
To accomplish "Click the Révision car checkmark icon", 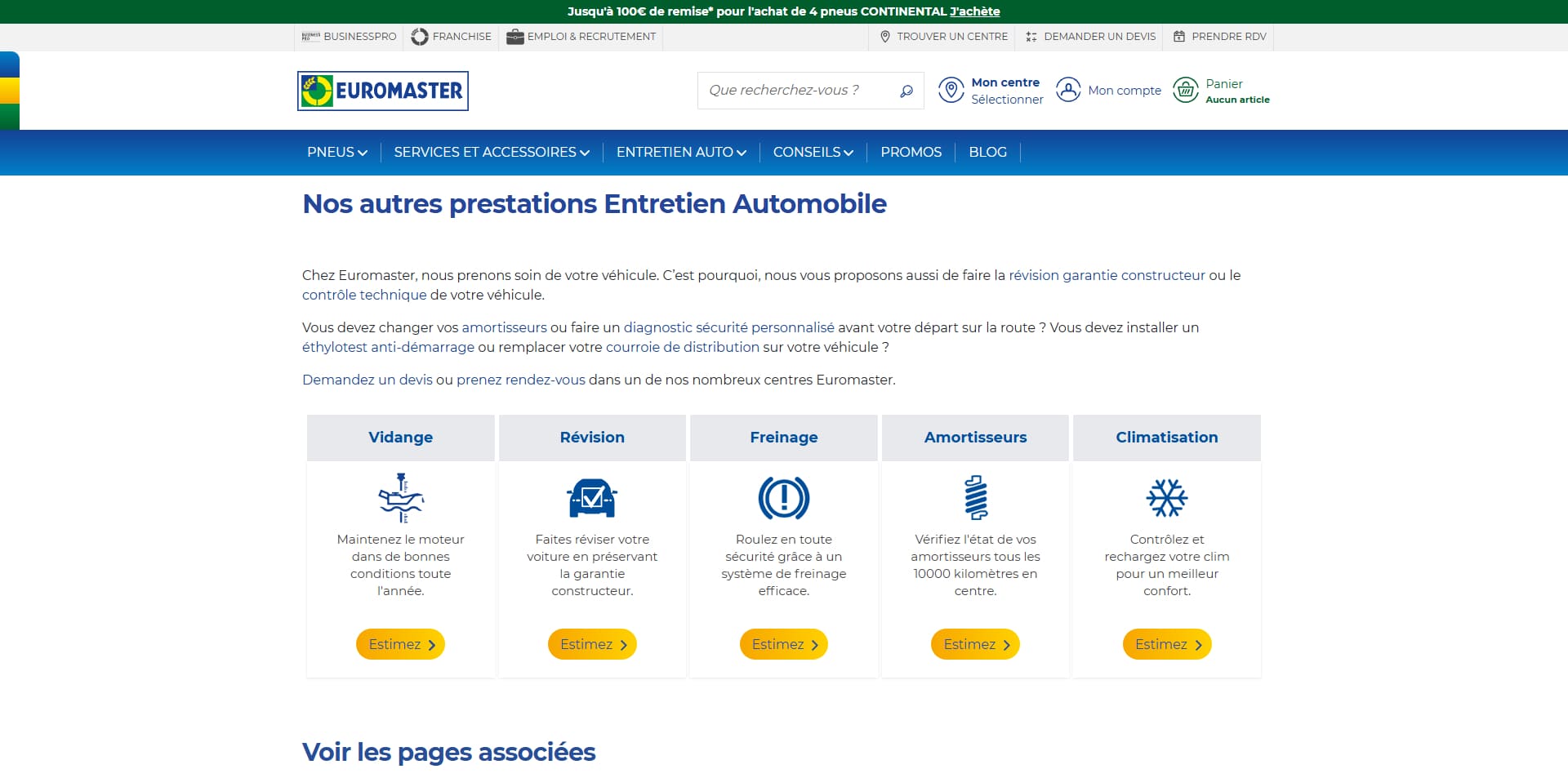I will pyautogui.click(x=592, y=498).
